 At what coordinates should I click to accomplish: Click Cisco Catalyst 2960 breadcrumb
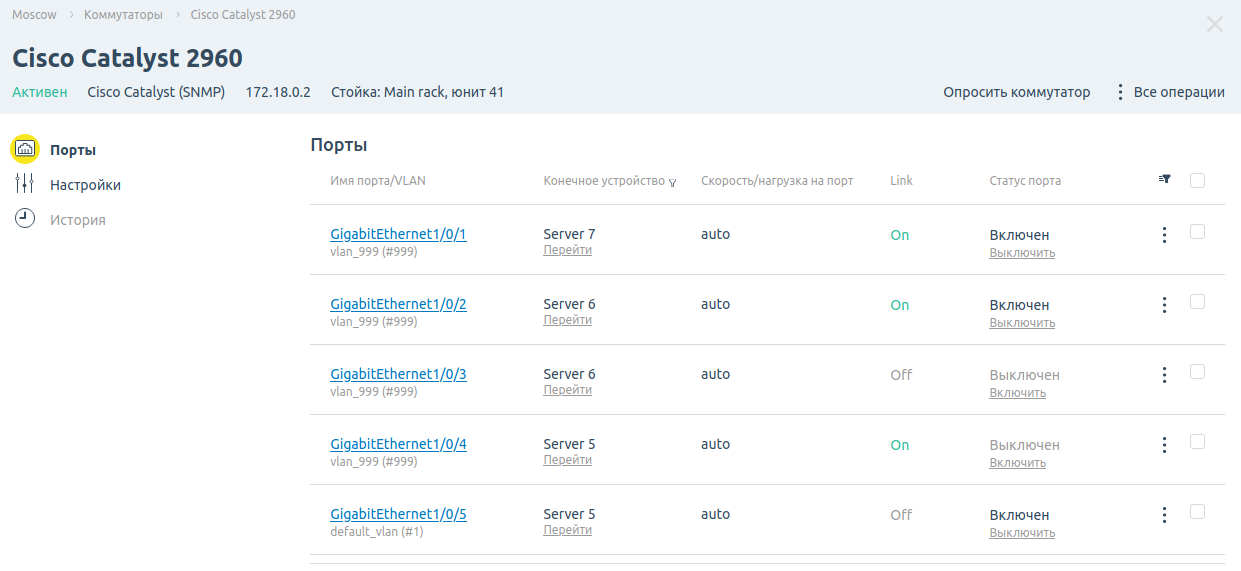point(243,15)
